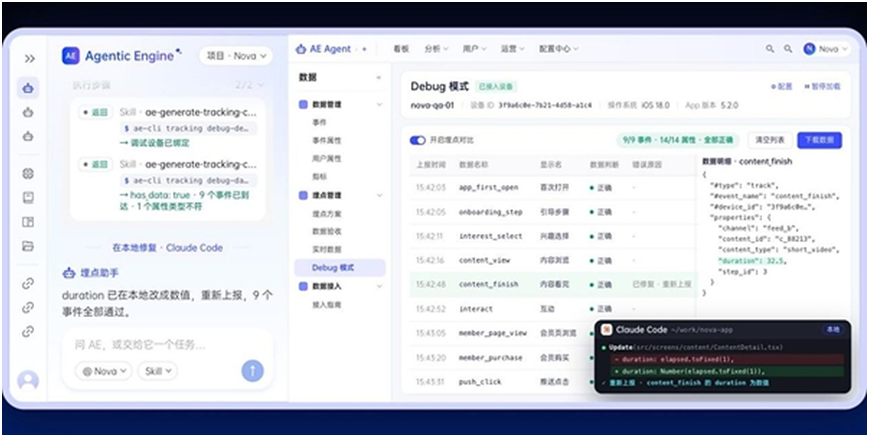The width and height of the screenshot is (869, 437).
Task: Open the 分析 menu
Action: (x=436, y=49)
